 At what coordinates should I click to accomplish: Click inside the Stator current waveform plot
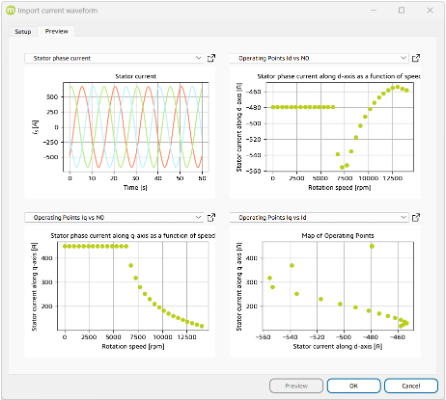click(136, 127)
